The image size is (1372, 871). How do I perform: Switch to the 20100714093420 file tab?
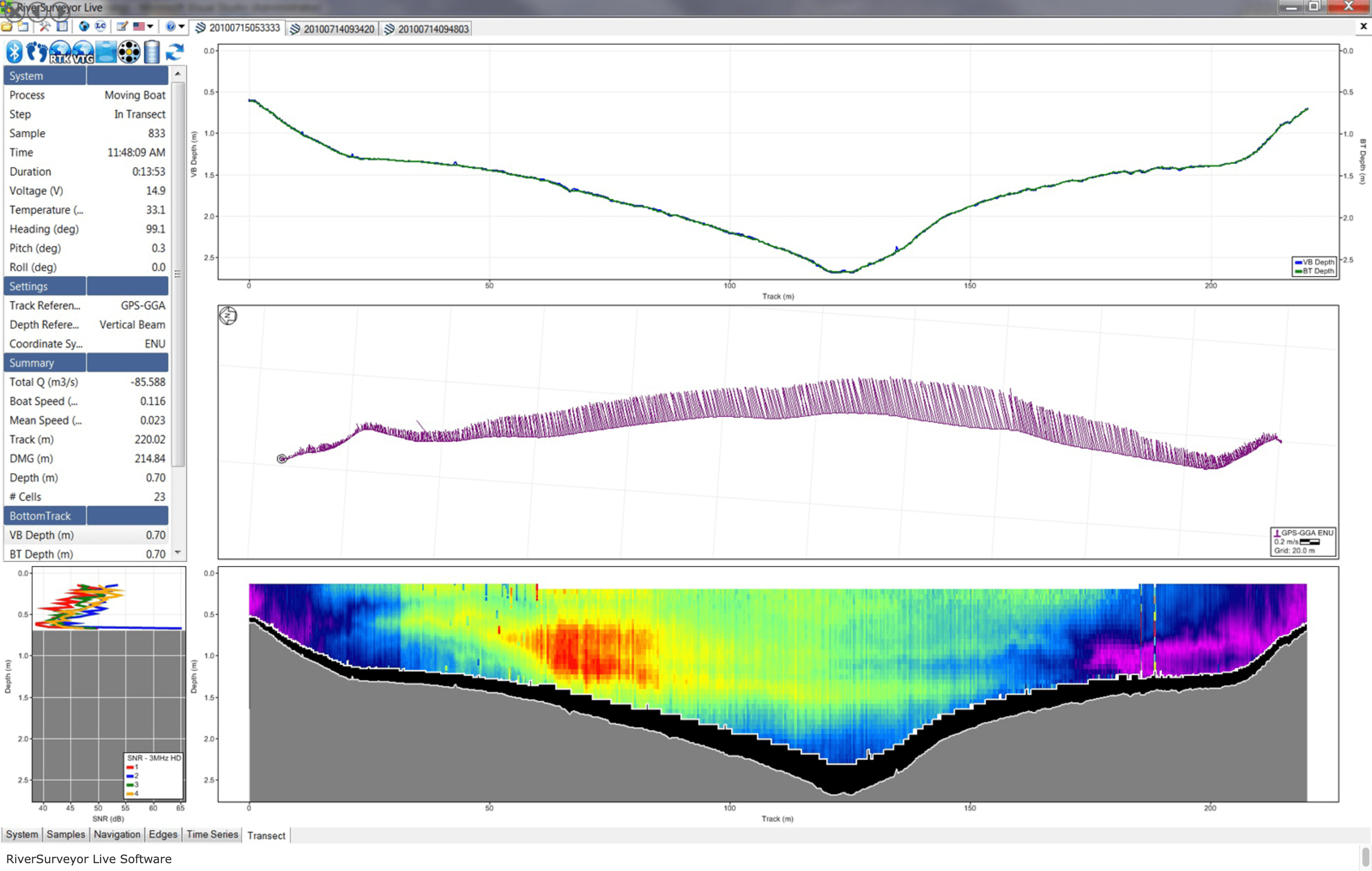click(333, 29)
